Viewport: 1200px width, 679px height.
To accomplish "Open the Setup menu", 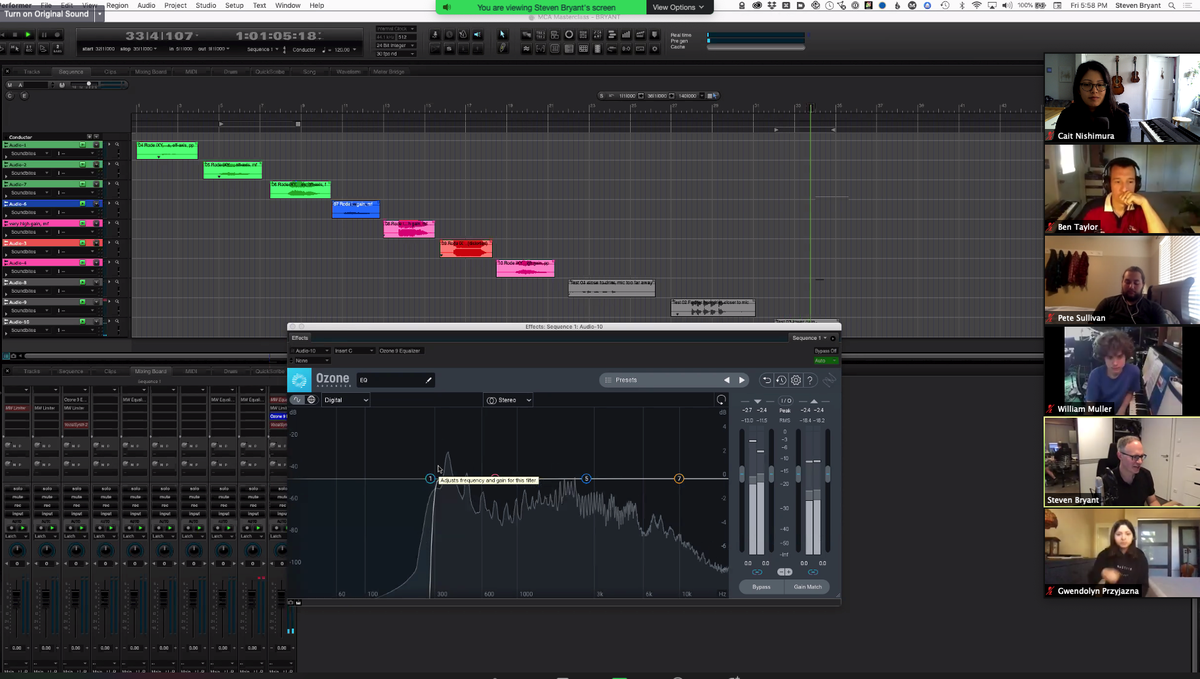I will click(234, 5).
